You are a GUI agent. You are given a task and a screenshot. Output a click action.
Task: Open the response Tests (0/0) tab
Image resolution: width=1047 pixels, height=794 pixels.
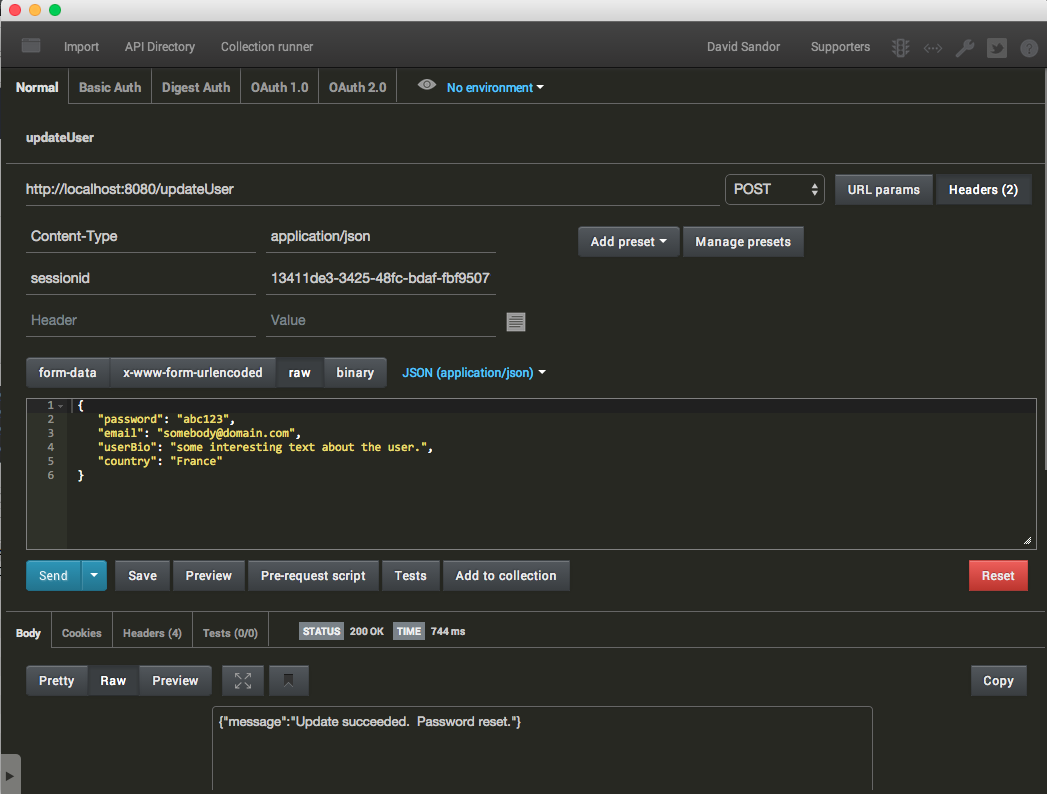230,632
